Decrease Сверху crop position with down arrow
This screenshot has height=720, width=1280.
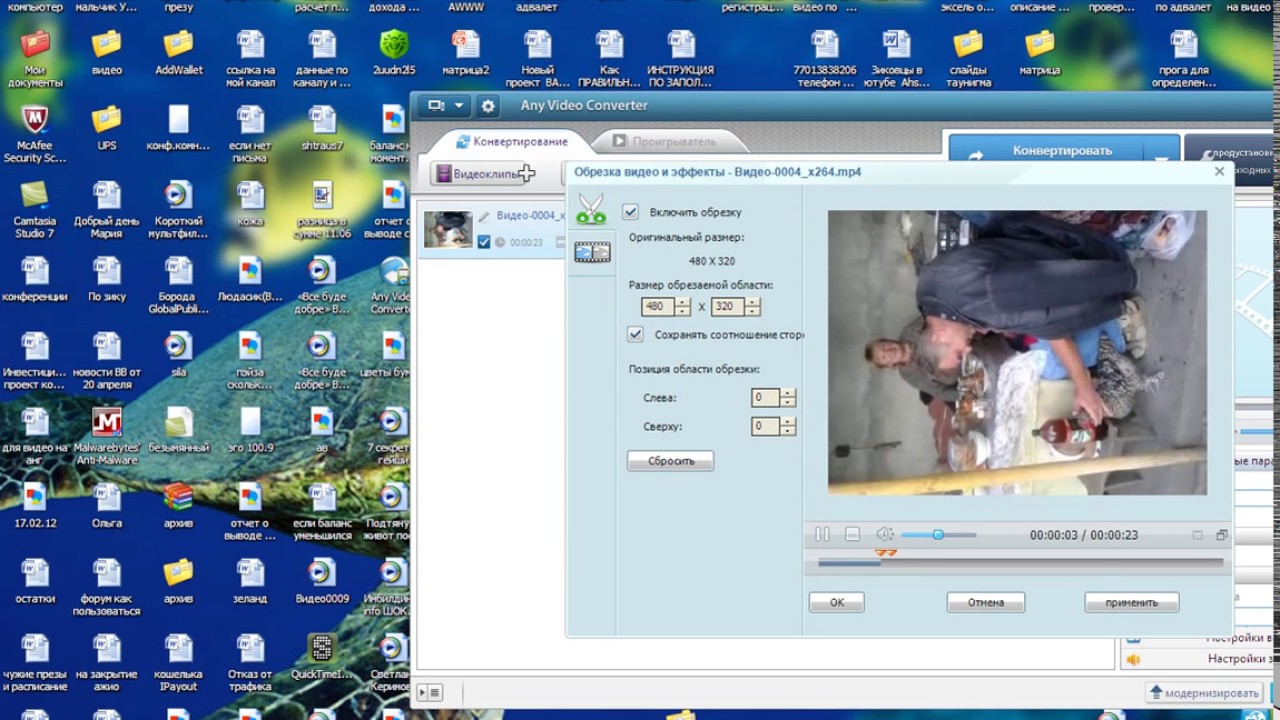click(x=789, y=431)
